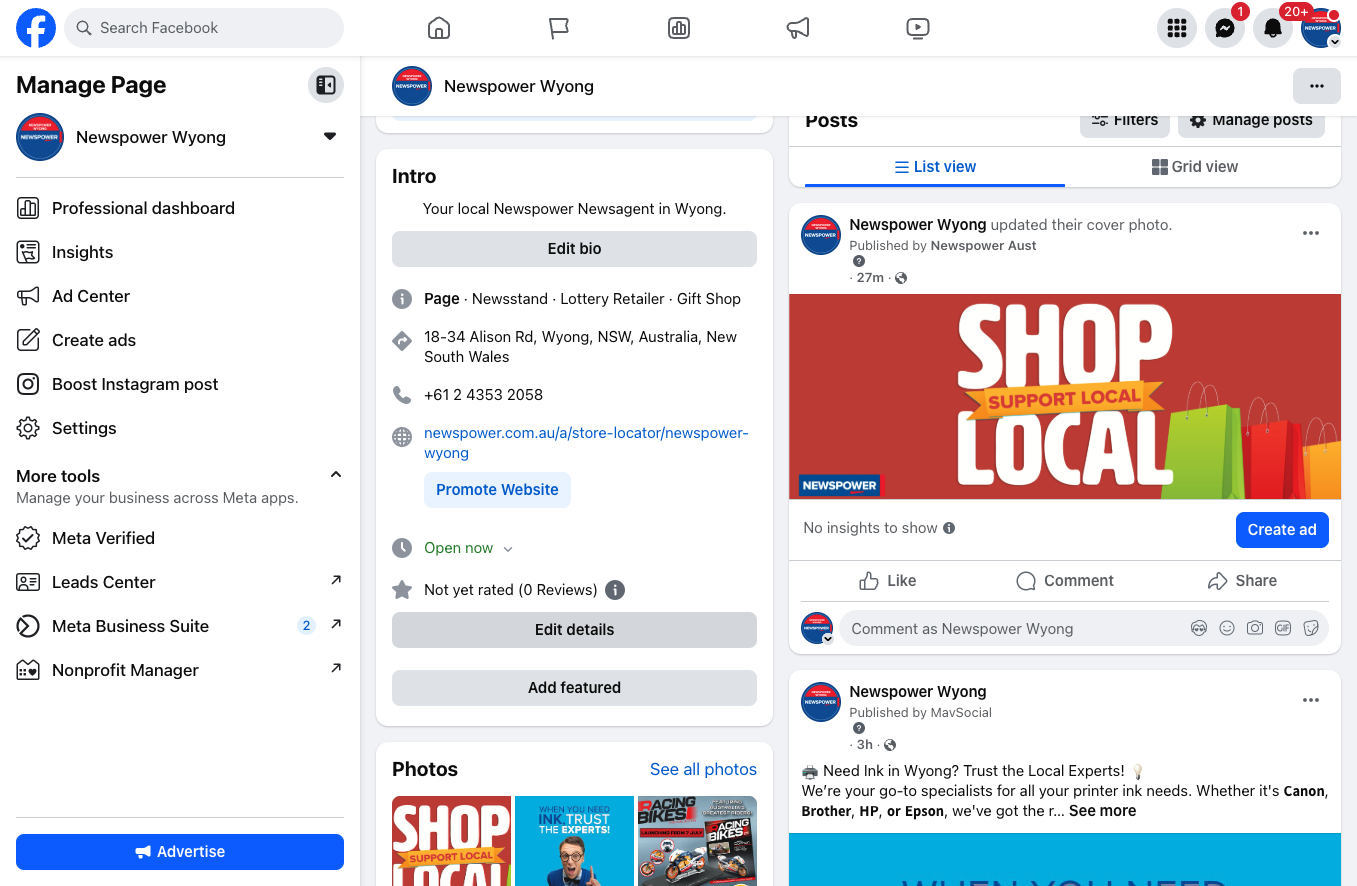Viewport: 1357px width, 886px height.
Task: Collapse the Manage Page sidebar
Action: [326, 85]
